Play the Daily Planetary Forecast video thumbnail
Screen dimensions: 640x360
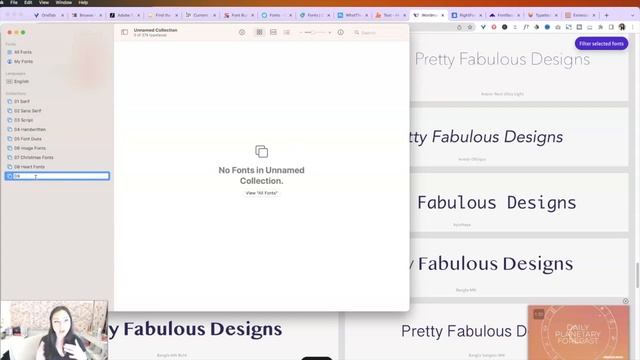[578, 333]
